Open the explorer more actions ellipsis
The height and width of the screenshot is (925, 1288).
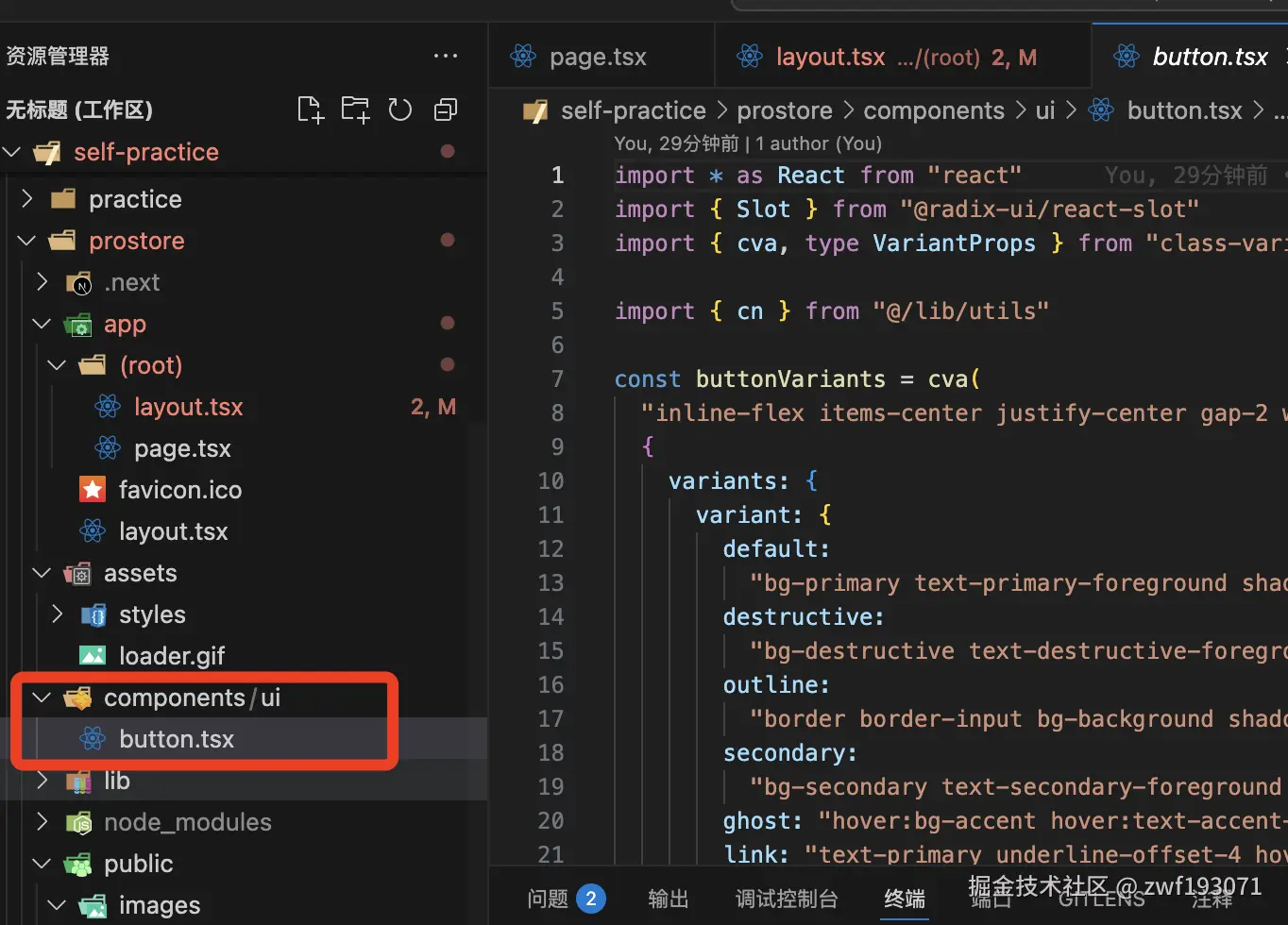[445, 56]
